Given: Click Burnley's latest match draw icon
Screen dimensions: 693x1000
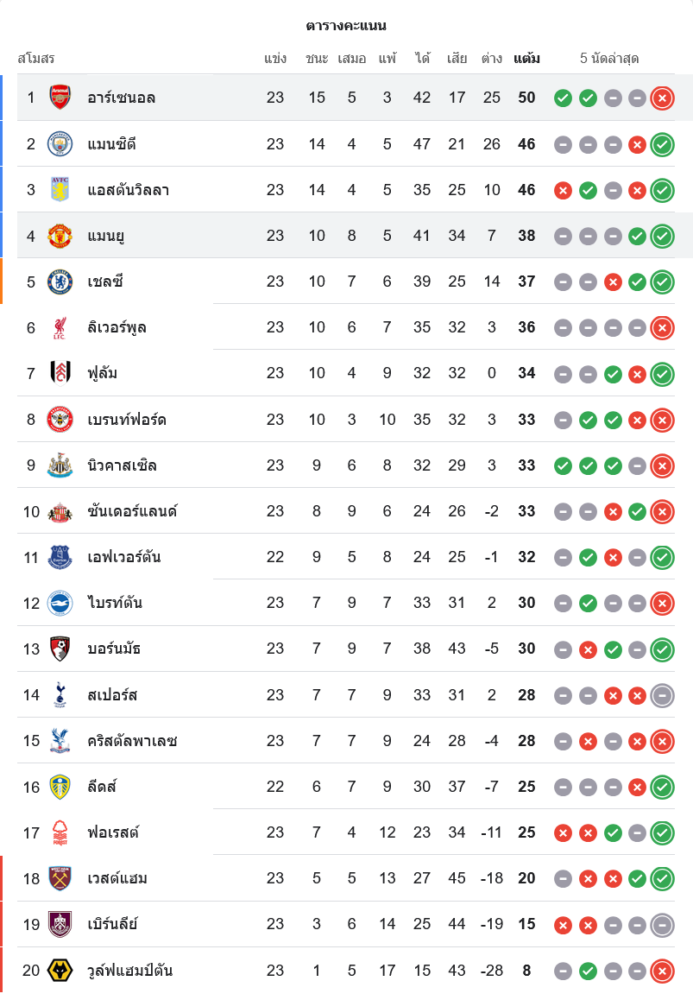Looking at the screenshot, I should (x=661, y=925).
